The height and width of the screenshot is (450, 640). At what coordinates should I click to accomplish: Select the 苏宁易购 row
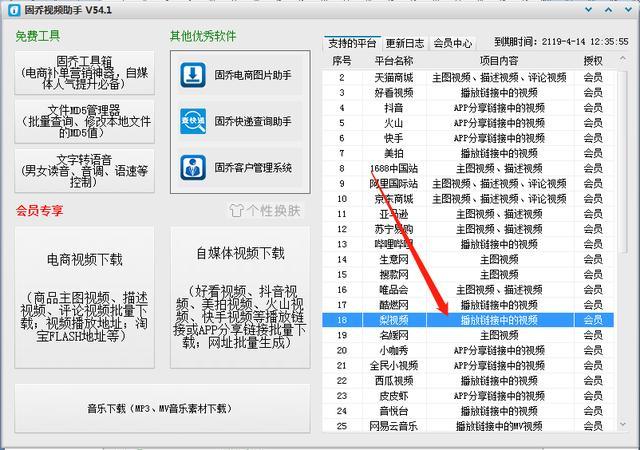(468, 229)
